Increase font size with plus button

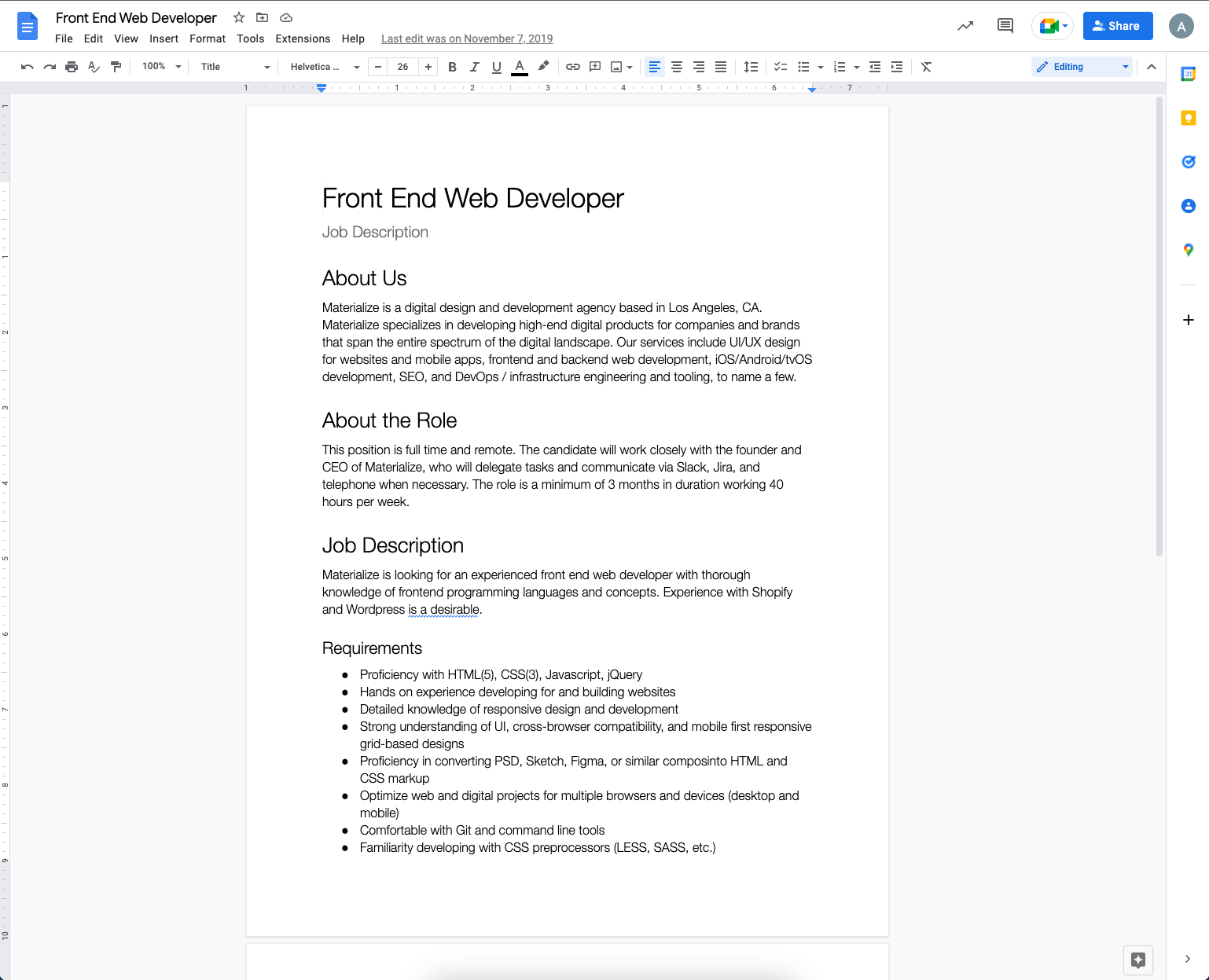click(428, 67)
